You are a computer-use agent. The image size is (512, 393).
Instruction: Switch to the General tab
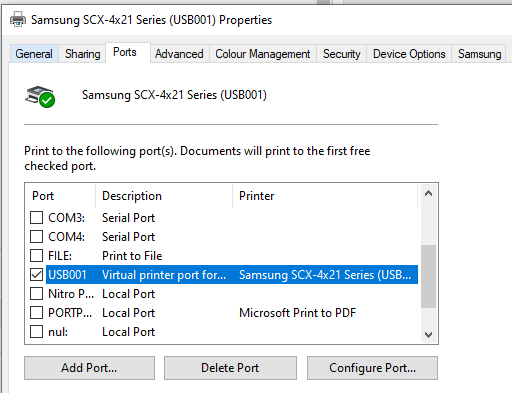click(34, 54)
